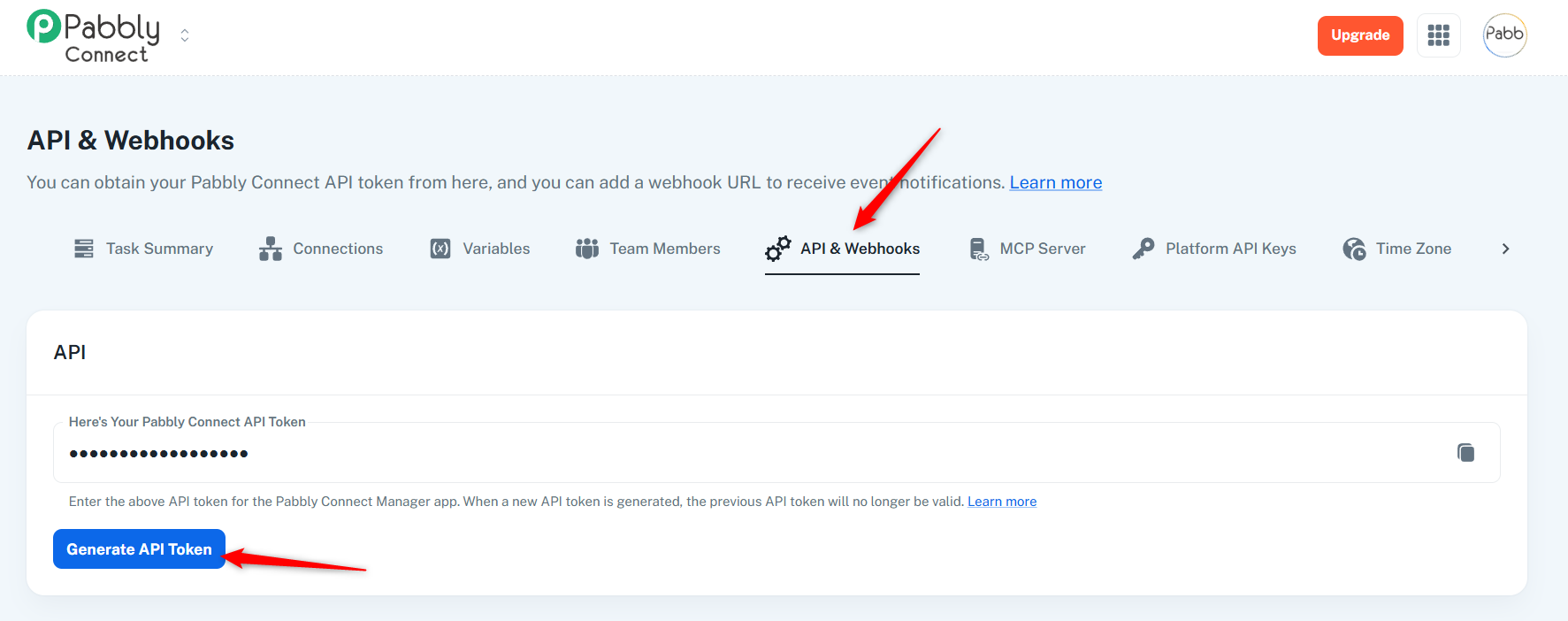Viewport: 1568px width, 621px height.
Task: Click the Time Zone globe icon
Action: 1354,249
